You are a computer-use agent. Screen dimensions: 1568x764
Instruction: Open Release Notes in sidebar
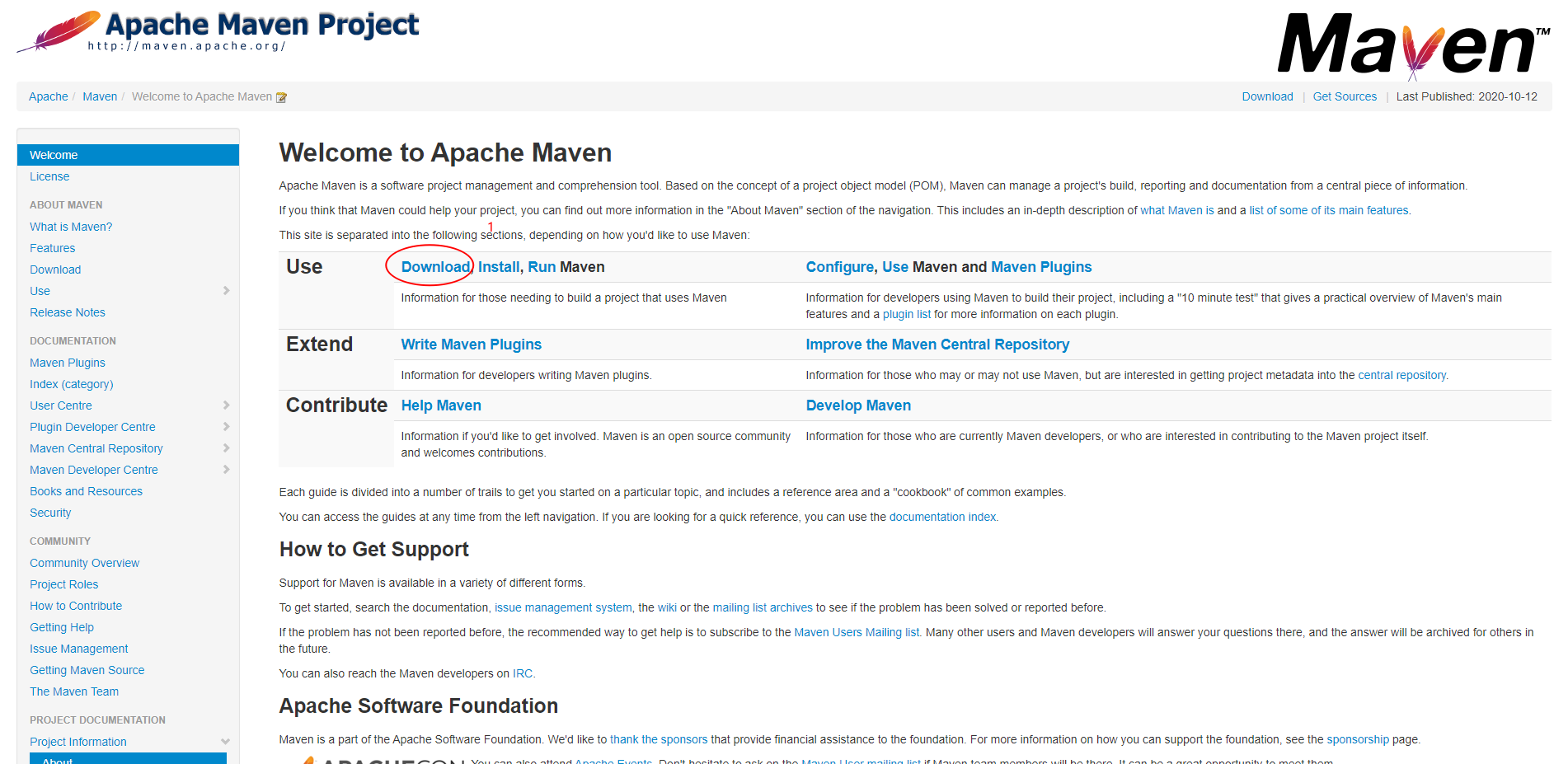68,312
